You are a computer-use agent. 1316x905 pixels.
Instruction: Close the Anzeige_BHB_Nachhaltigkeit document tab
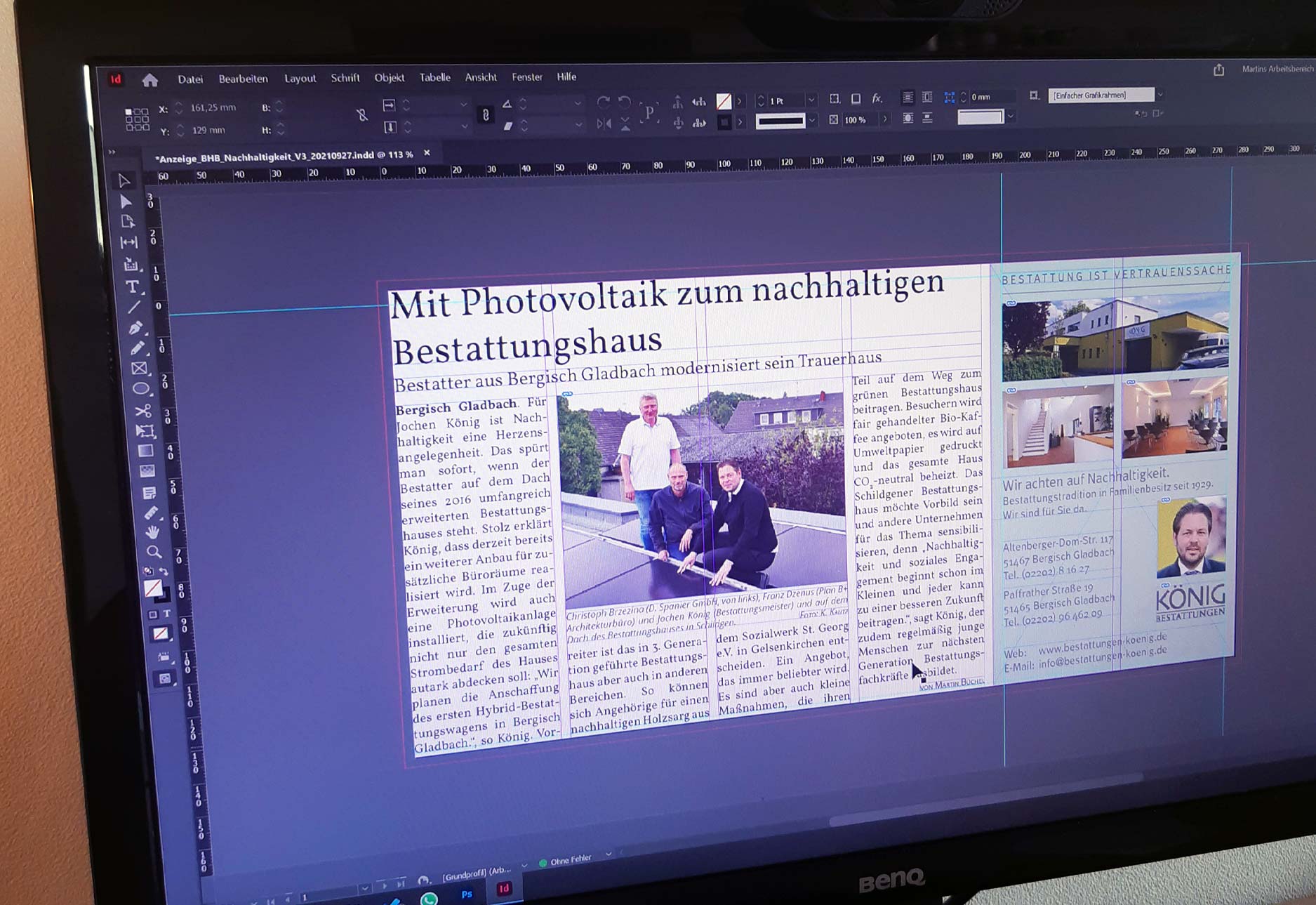coord(427,153)
